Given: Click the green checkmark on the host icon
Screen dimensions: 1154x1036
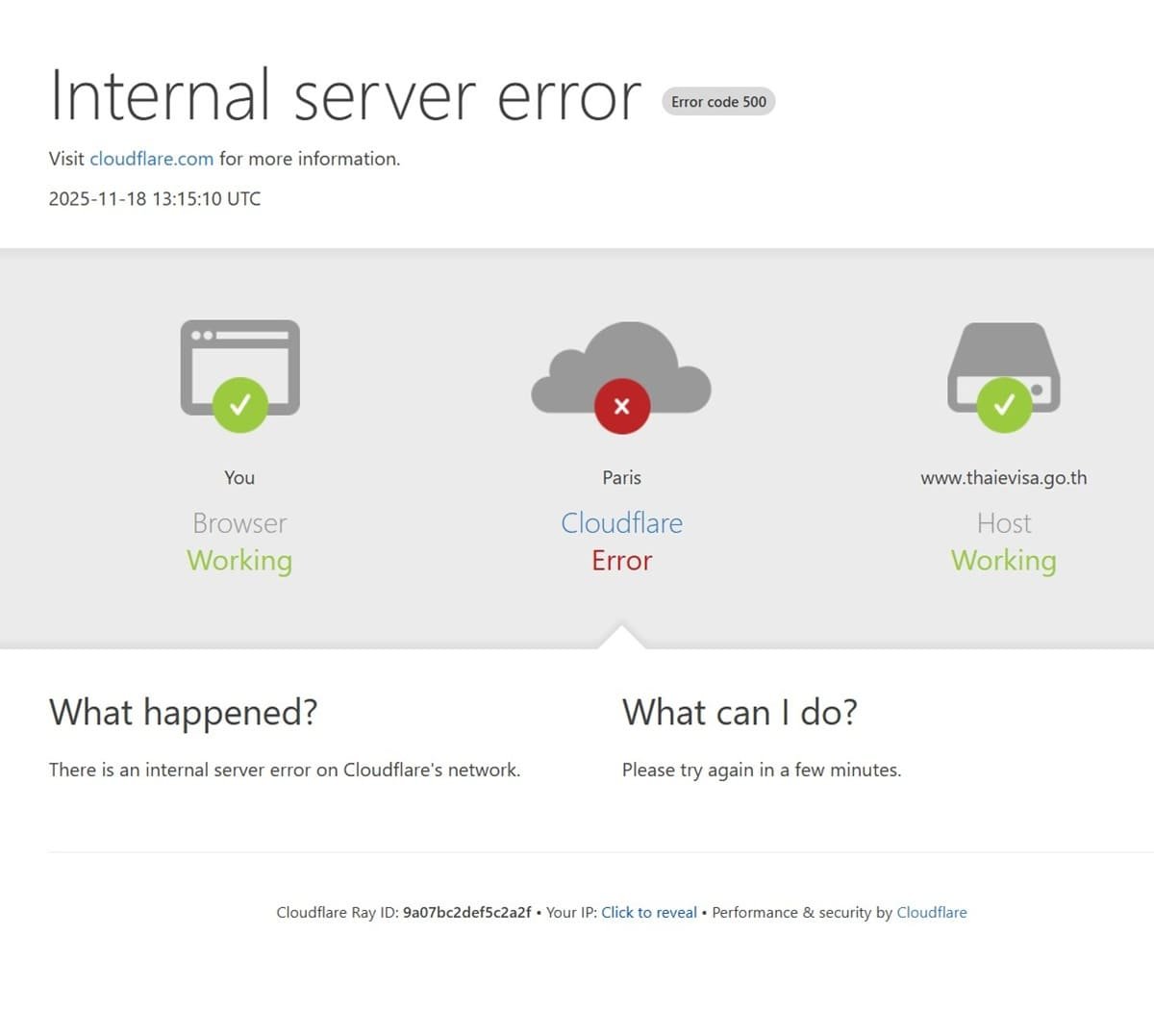Looking at the screenshot, I should pos(1003,405).
